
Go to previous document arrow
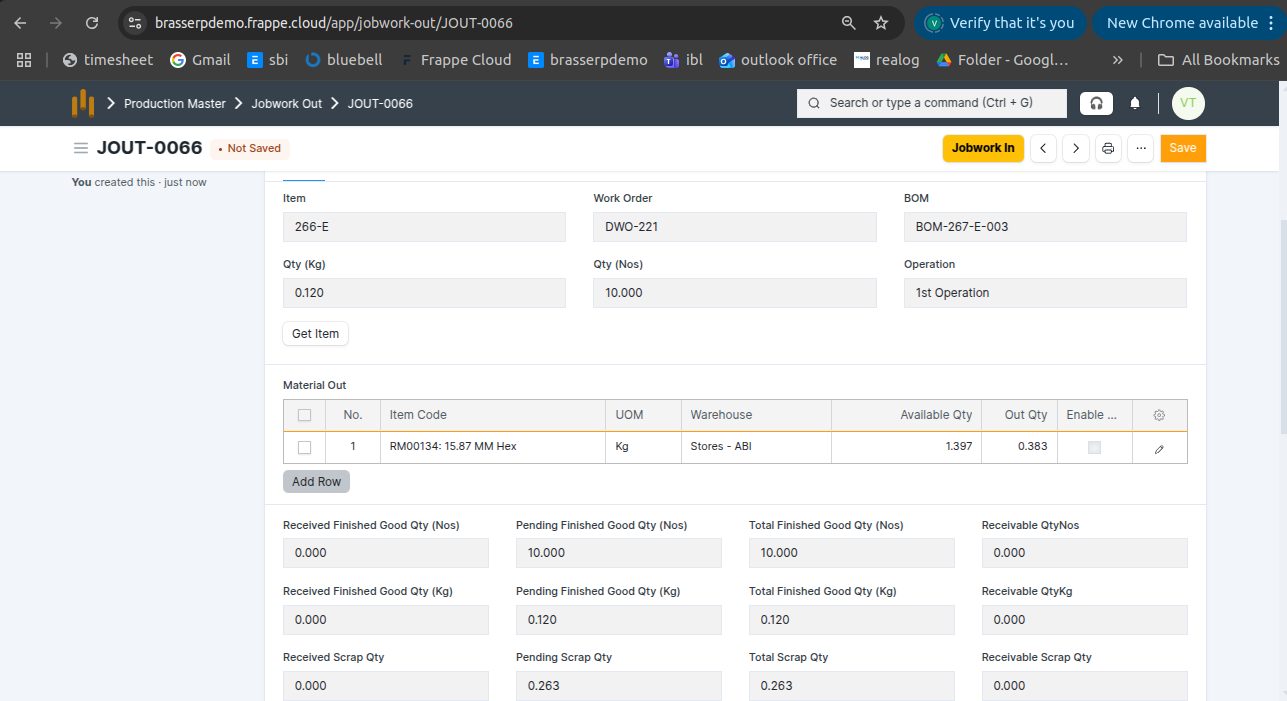(1043, 148)
